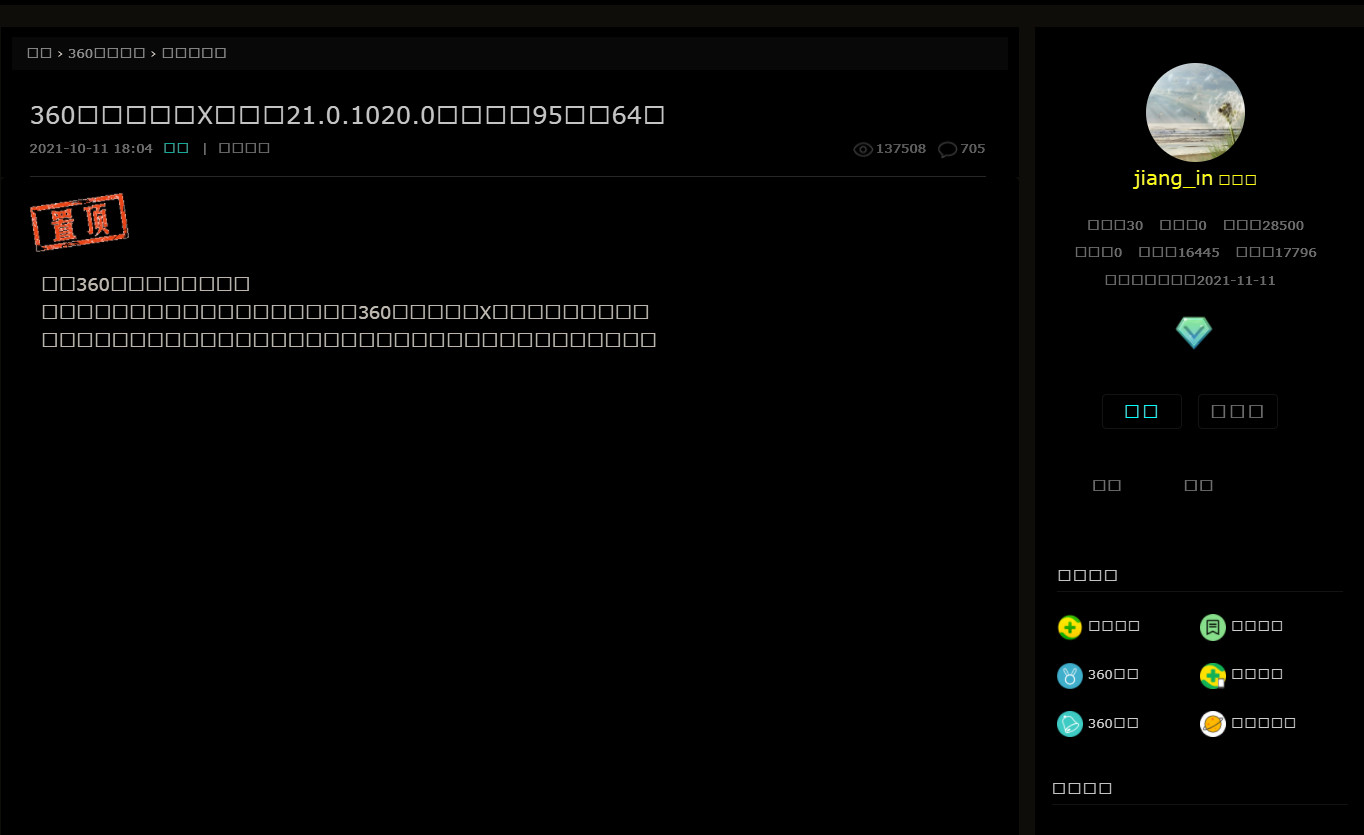Open jiang_in's round avatar picture

1195,112
